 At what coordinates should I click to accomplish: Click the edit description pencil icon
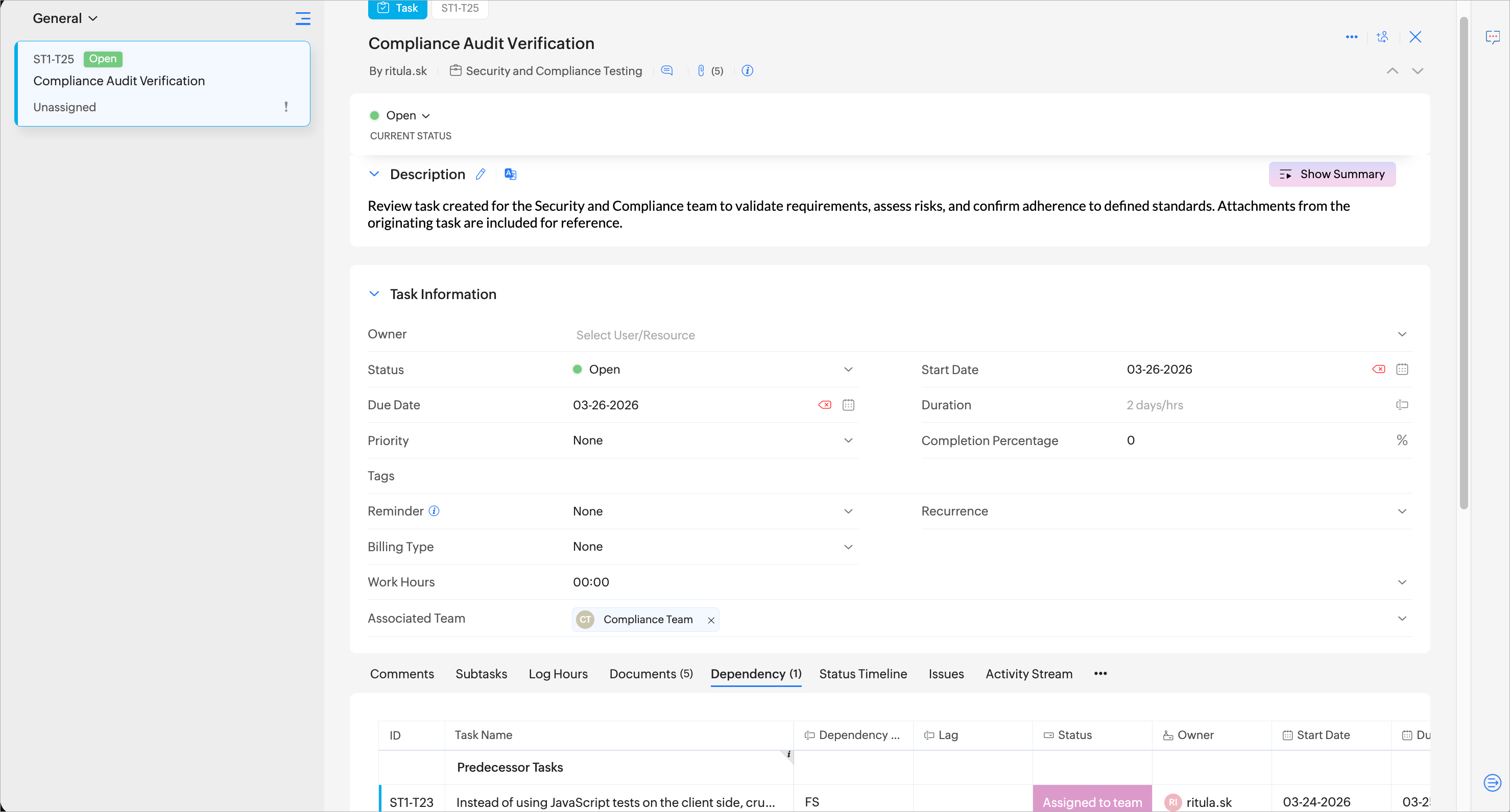coord(481,174)
